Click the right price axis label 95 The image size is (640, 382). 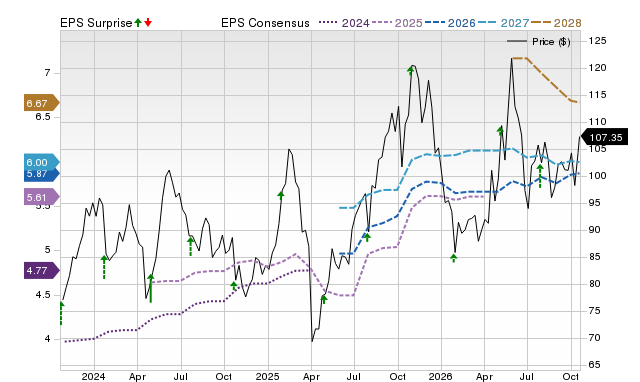tap(595, 202)
